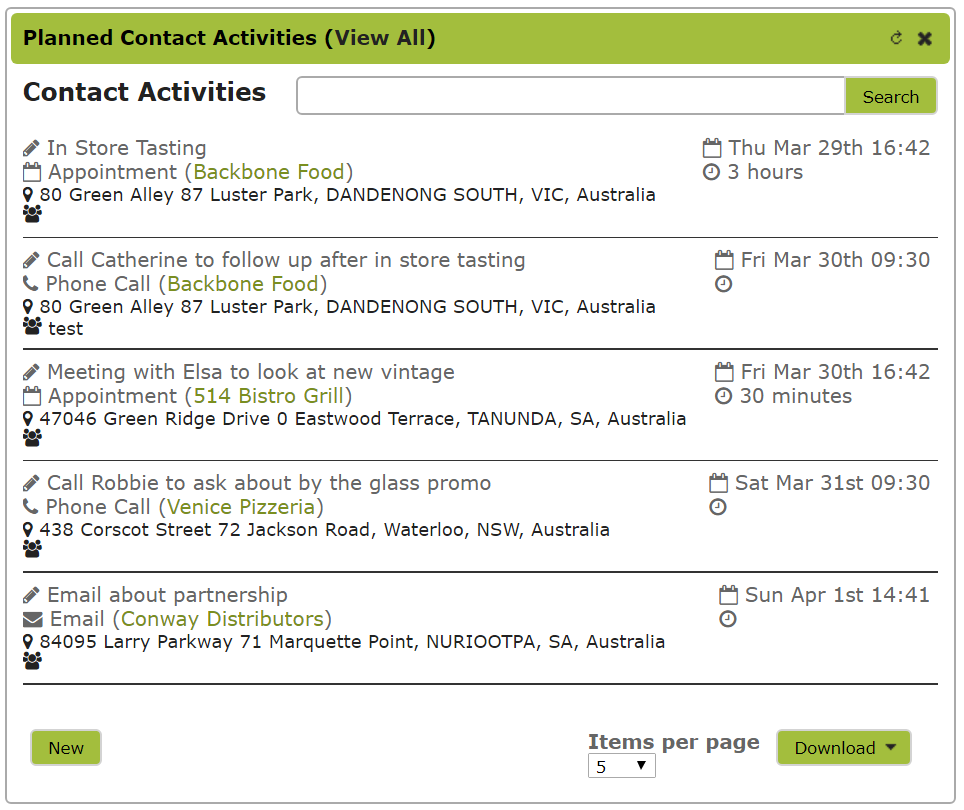
Task: Open the Venice Pizzeria account link
Action: point(241,507)
